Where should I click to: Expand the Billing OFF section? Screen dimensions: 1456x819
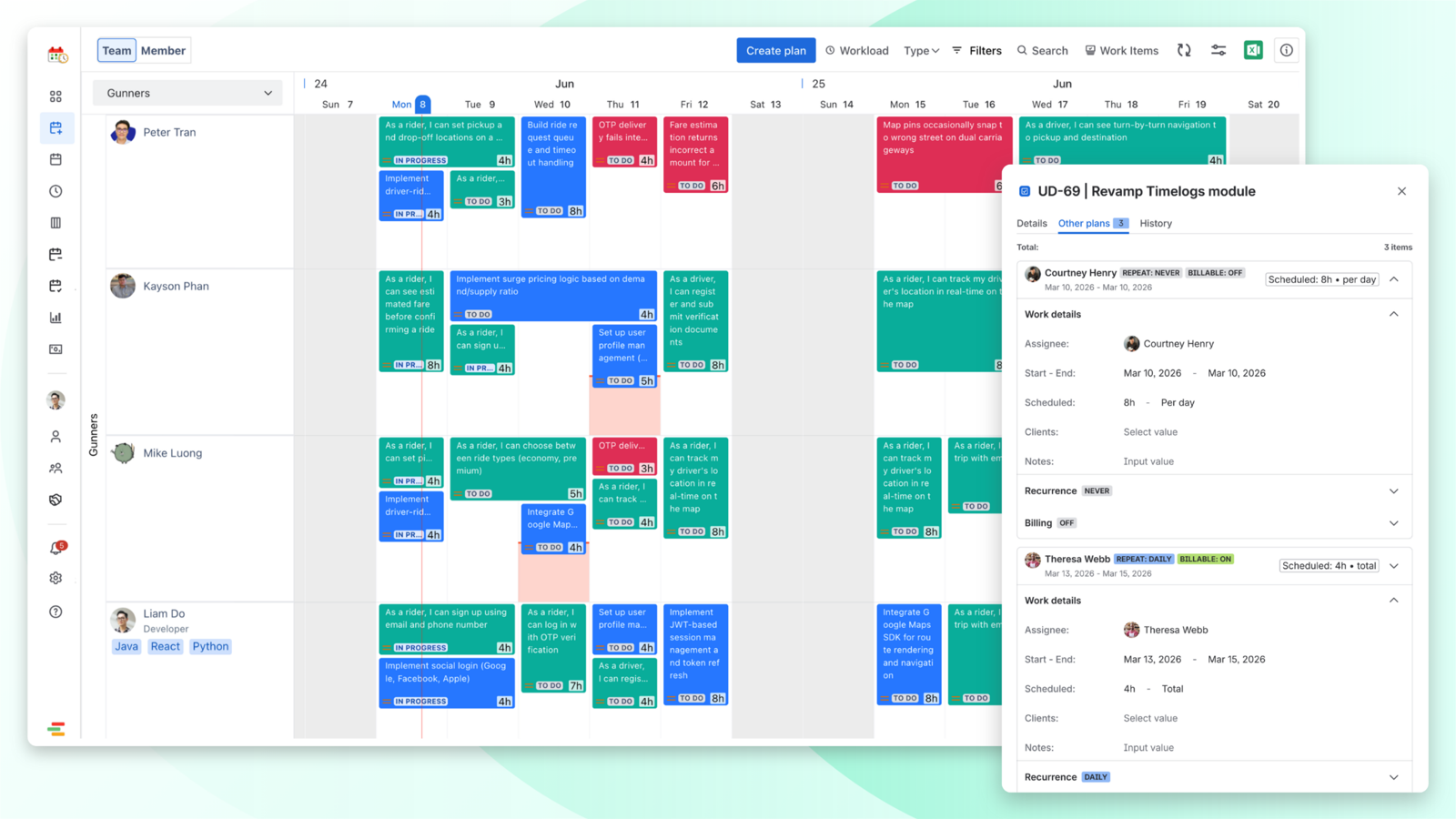pyautogui.click(x=1394, y=523)
